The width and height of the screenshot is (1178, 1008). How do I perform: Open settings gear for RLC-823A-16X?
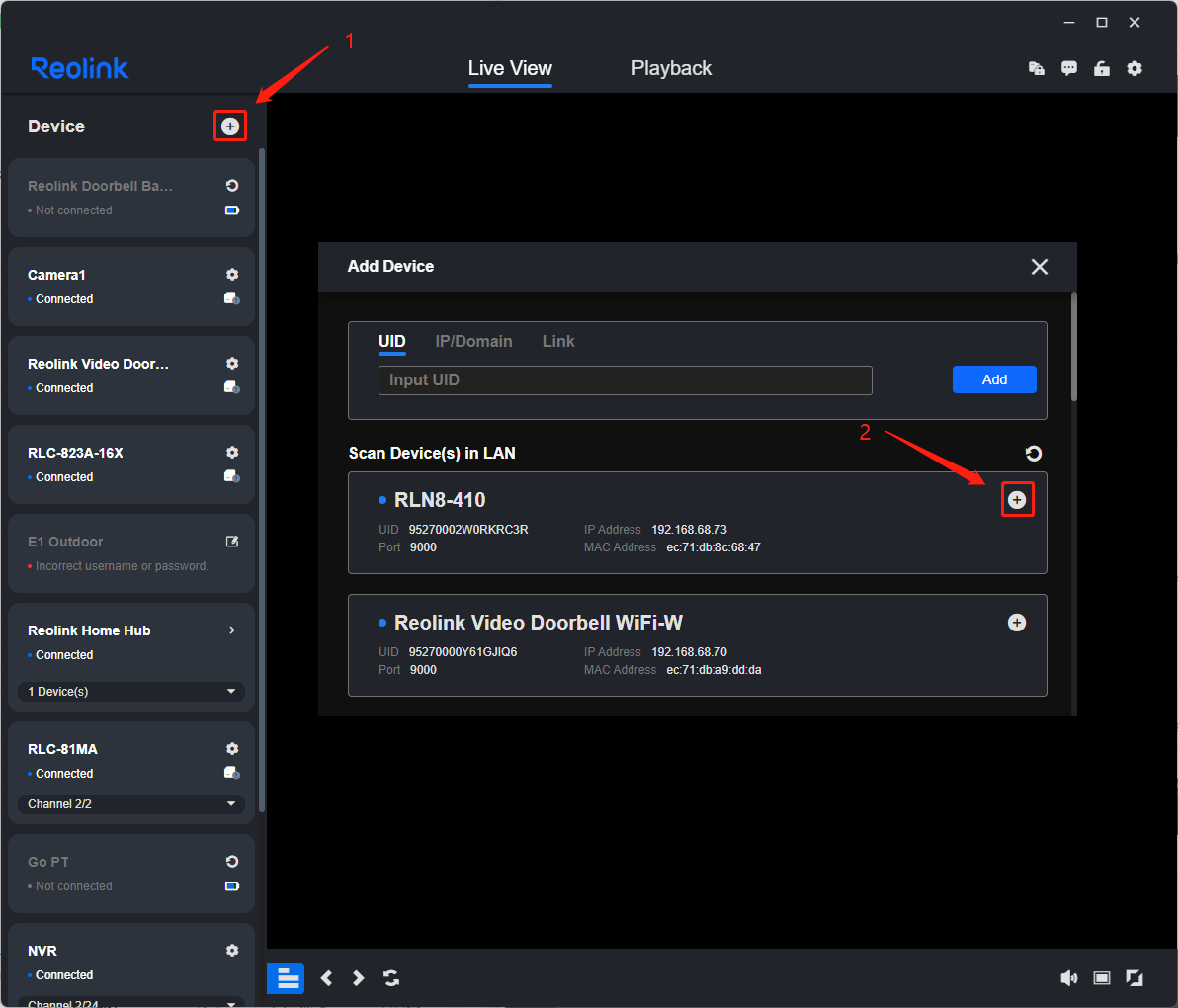pyautogui.click(x=232, y=453)
